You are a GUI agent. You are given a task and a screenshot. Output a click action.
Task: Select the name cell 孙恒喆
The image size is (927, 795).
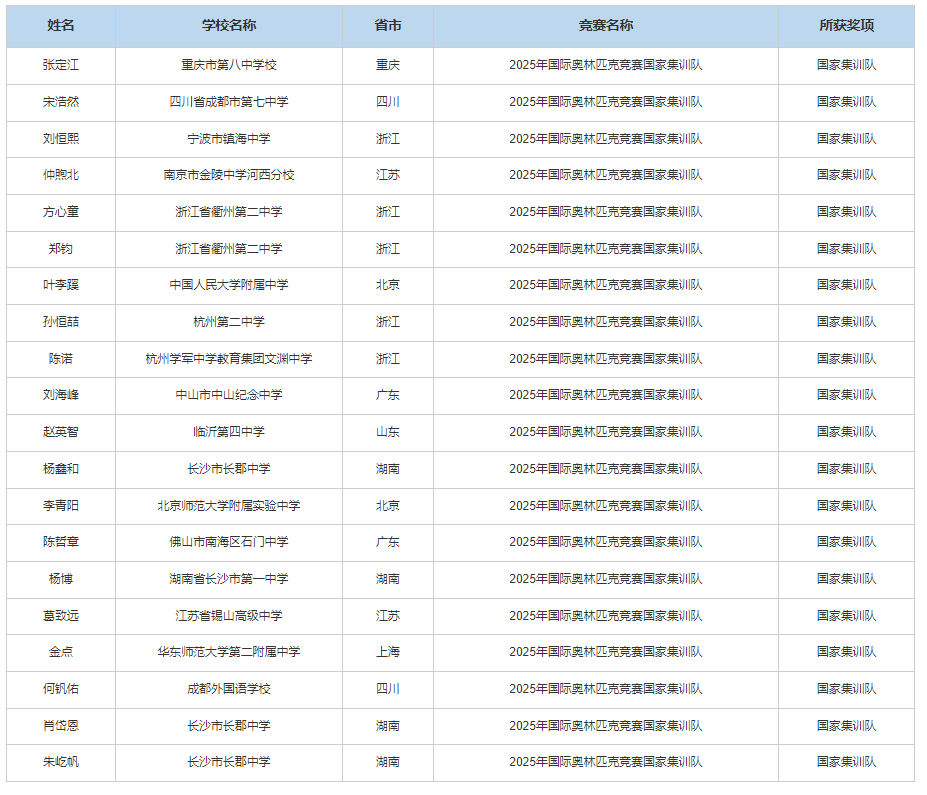pyautogui.click(x=61, y=322)
